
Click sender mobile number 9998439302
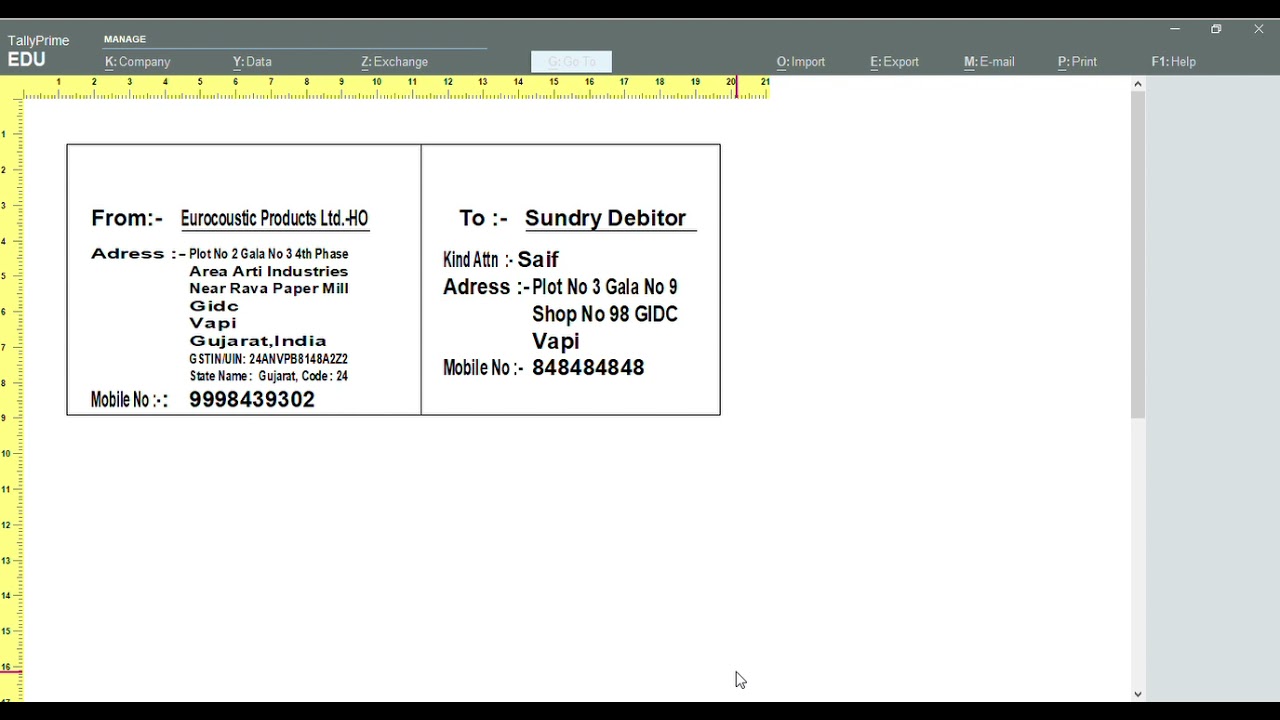[251, 400]
